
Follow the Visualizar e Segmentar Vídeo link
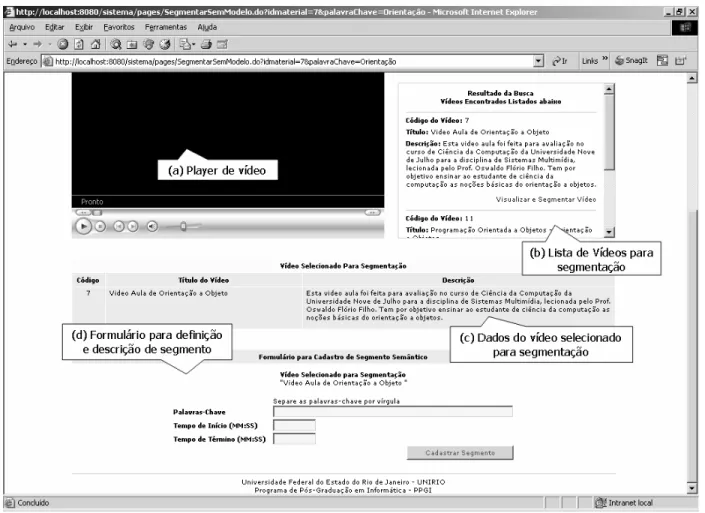click(546, 199)
